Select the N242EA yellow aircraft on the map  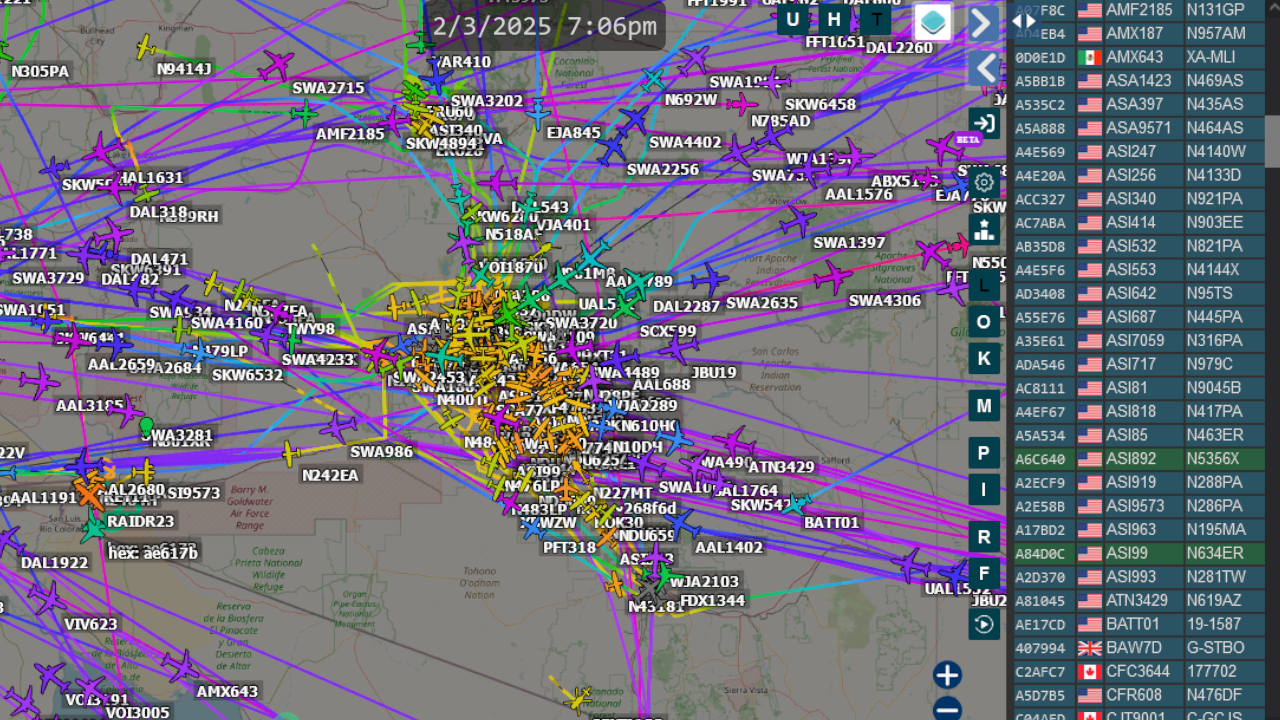coord(290,455)
